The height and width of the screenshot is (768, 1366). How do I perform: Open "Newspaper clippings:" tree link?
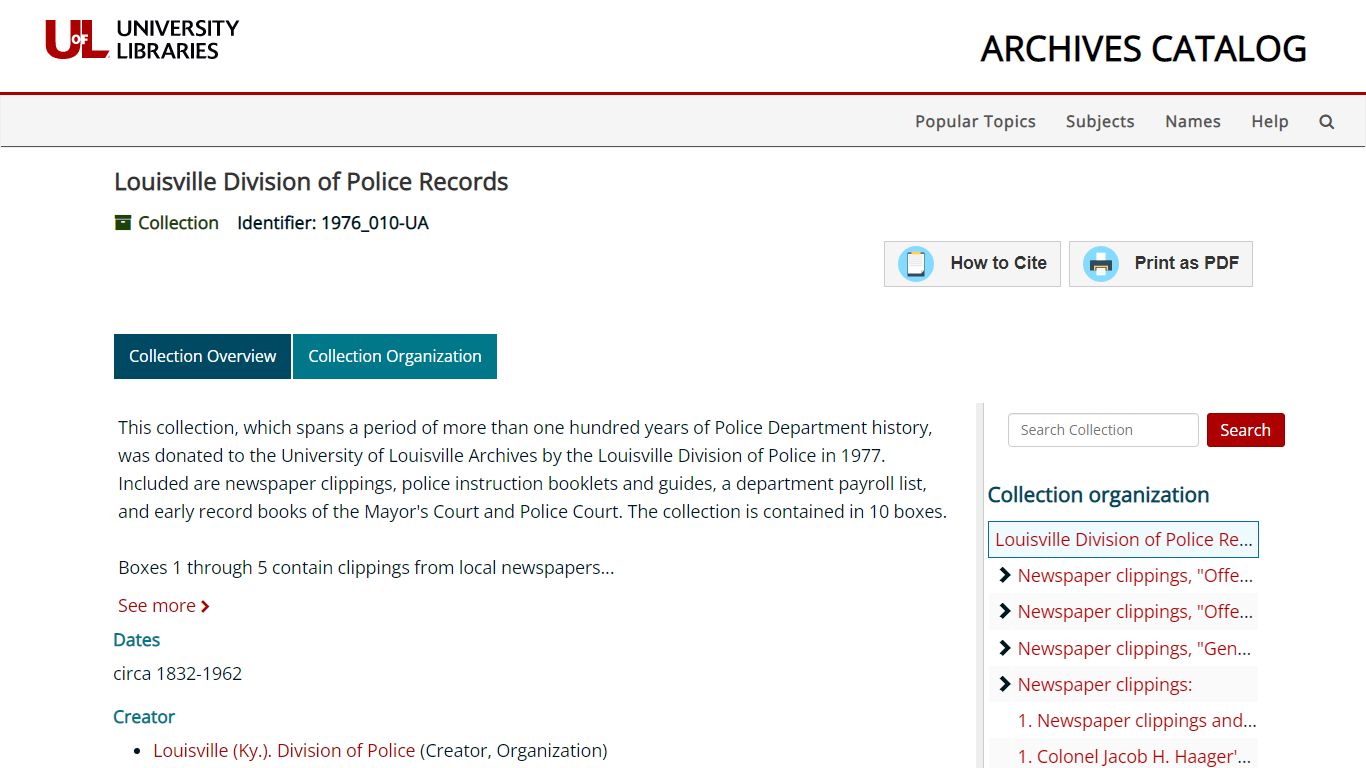1105,684
